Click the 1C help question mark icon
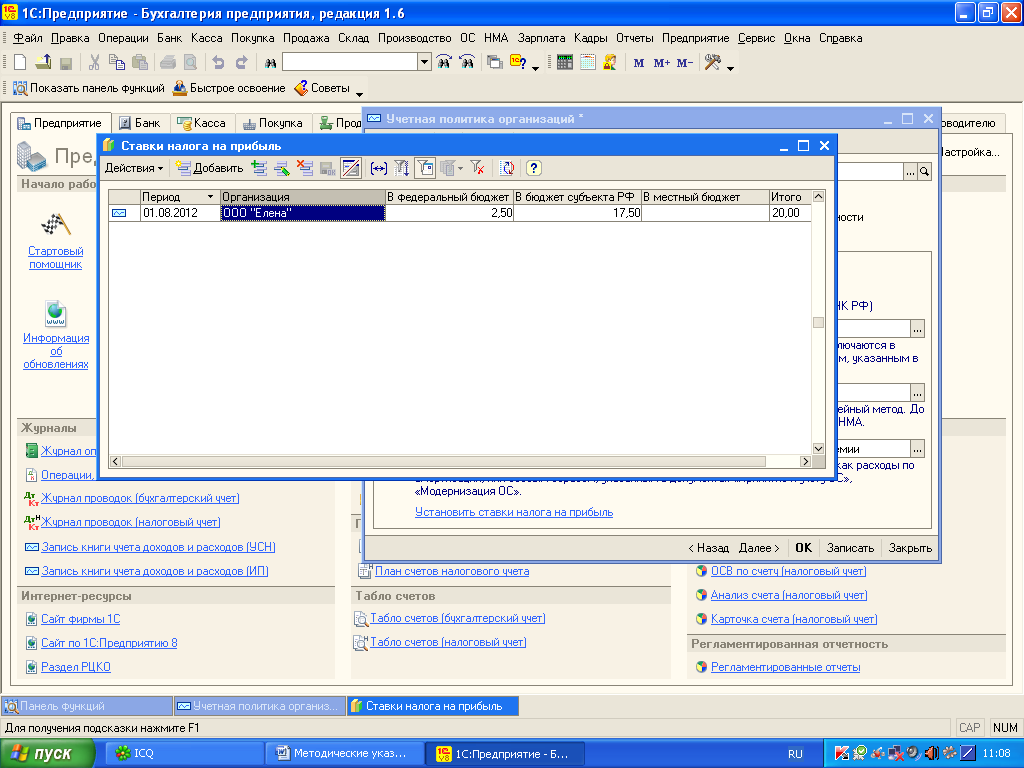This screenshot has height=768, width=1024. pyautogui.click(x=519, y=63)
